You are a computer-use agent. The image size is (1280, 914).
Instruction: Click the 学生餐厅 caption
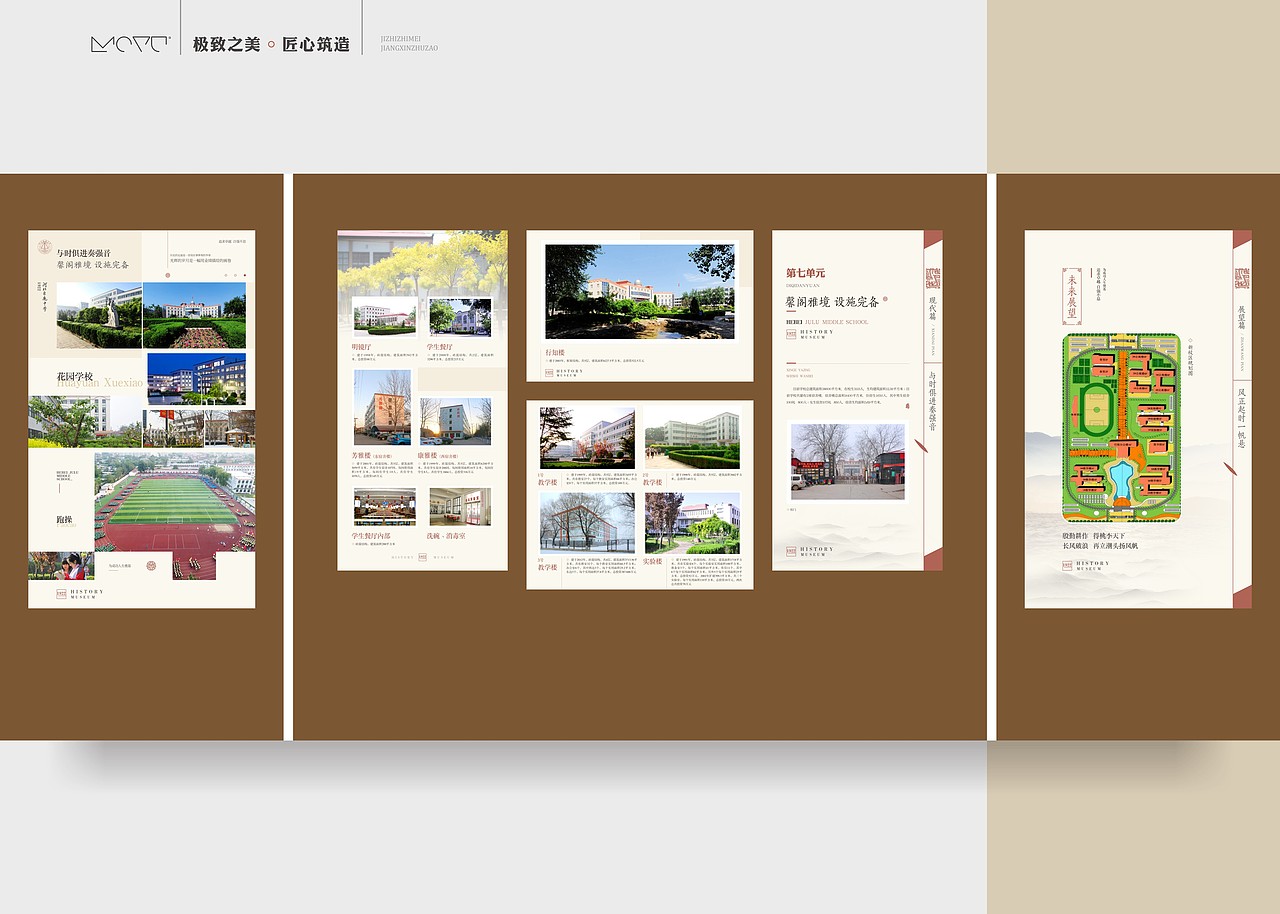click(x=440, y=347)
